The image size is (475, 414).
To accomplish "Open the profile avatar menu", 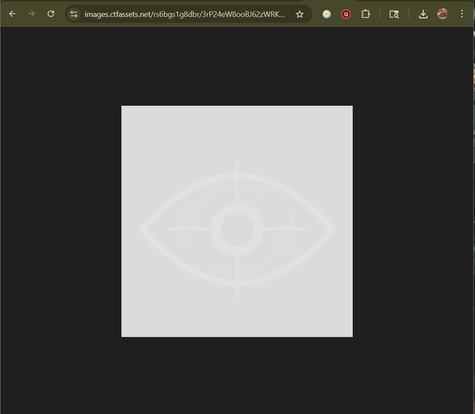I will (442, 14).
